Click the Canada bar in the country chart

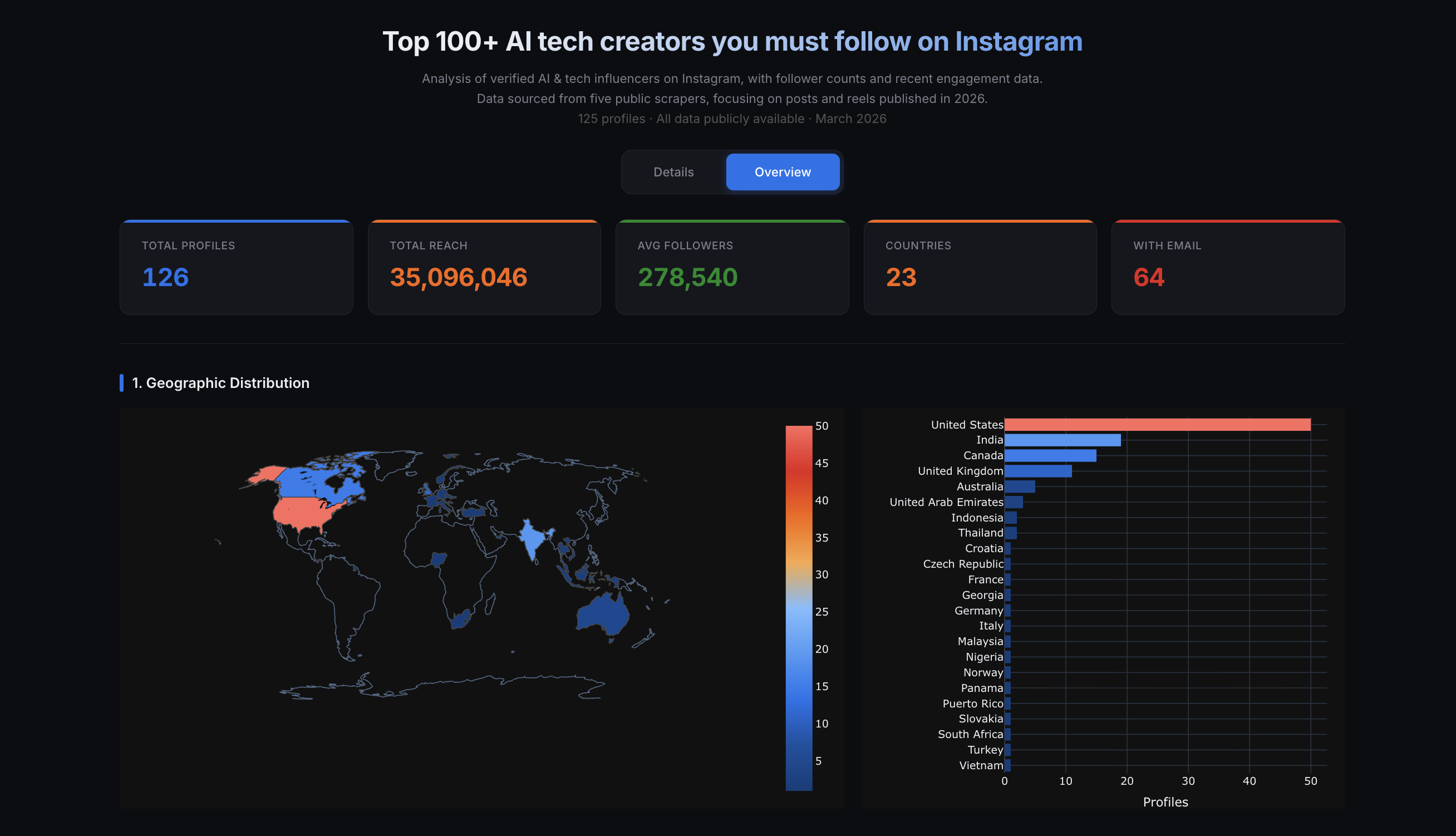[1051, 455]
